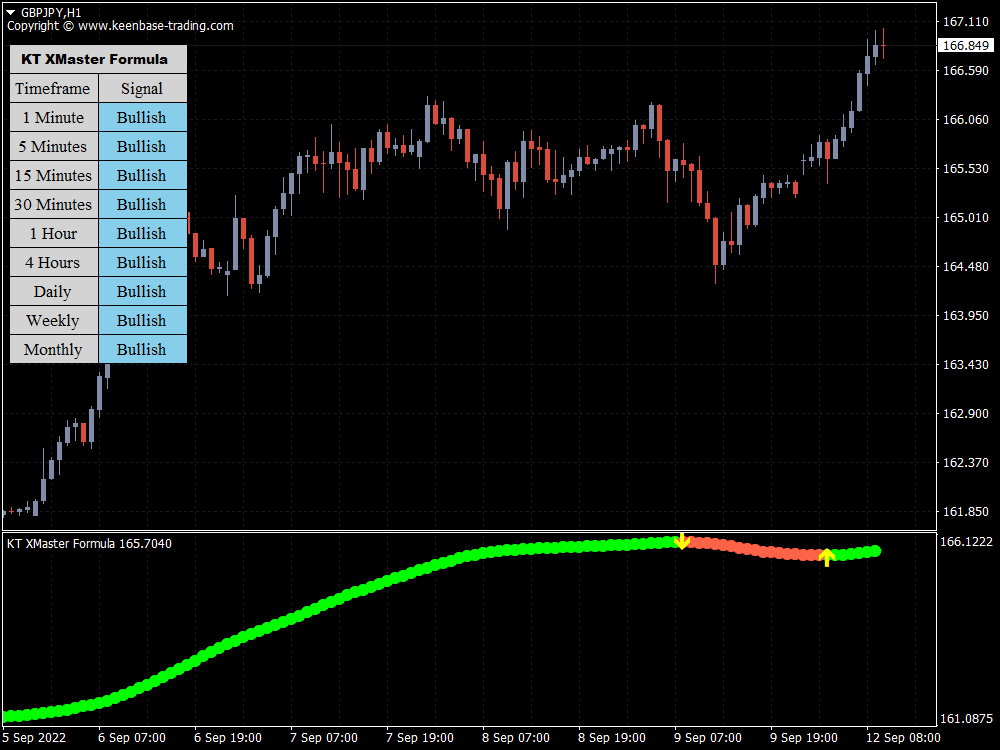Click the Weekly timeframe cell
Screen dimensions: 1000x750
coord(54,320)
